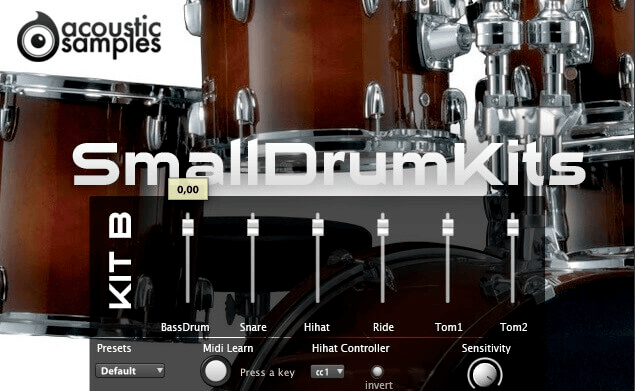Viewport: 635px width, 391px height.
Task: Click the Hihat channel label
Action: pos(317,327)
